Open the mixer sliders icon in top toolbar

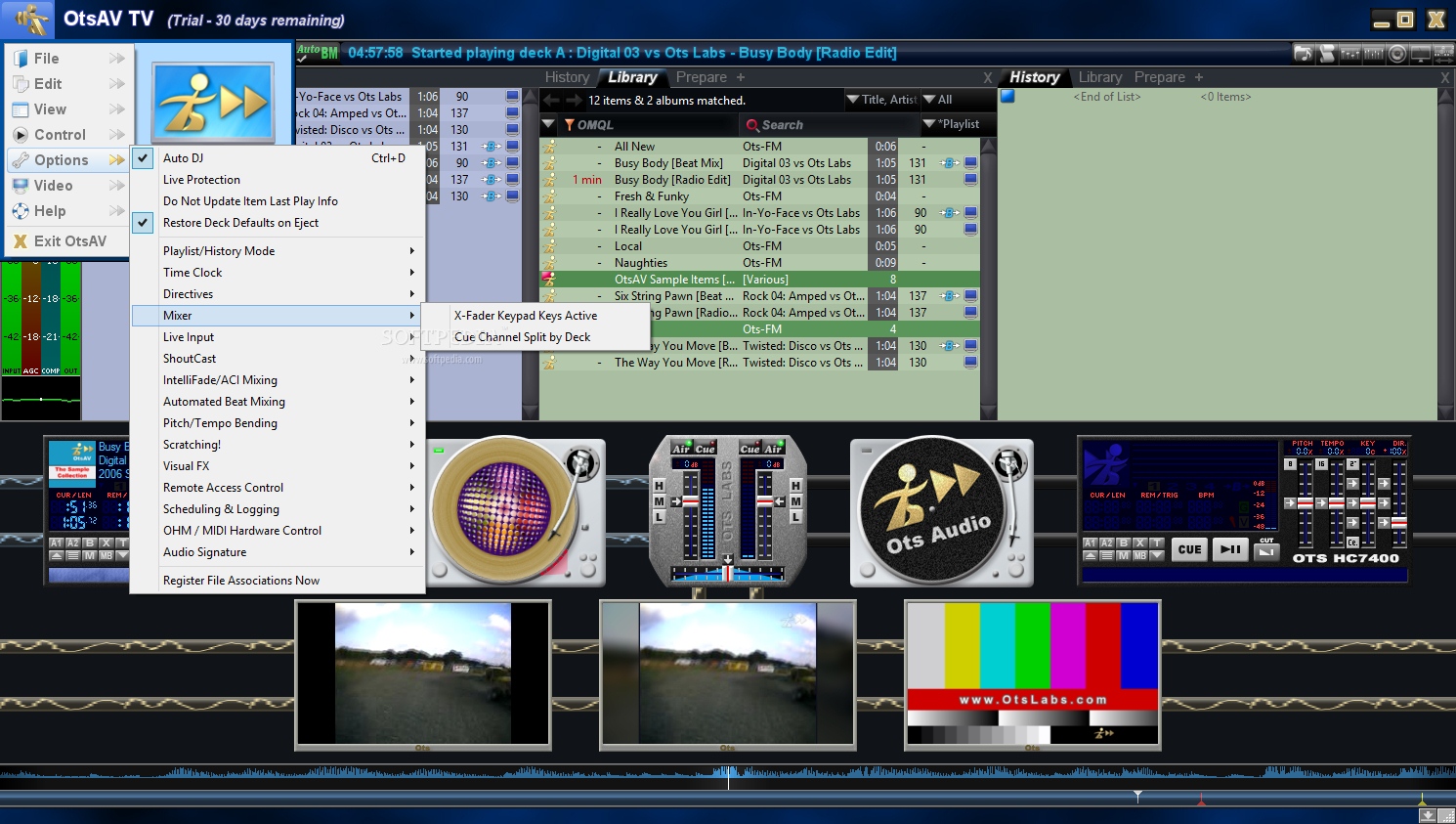tap(1350, 53)
